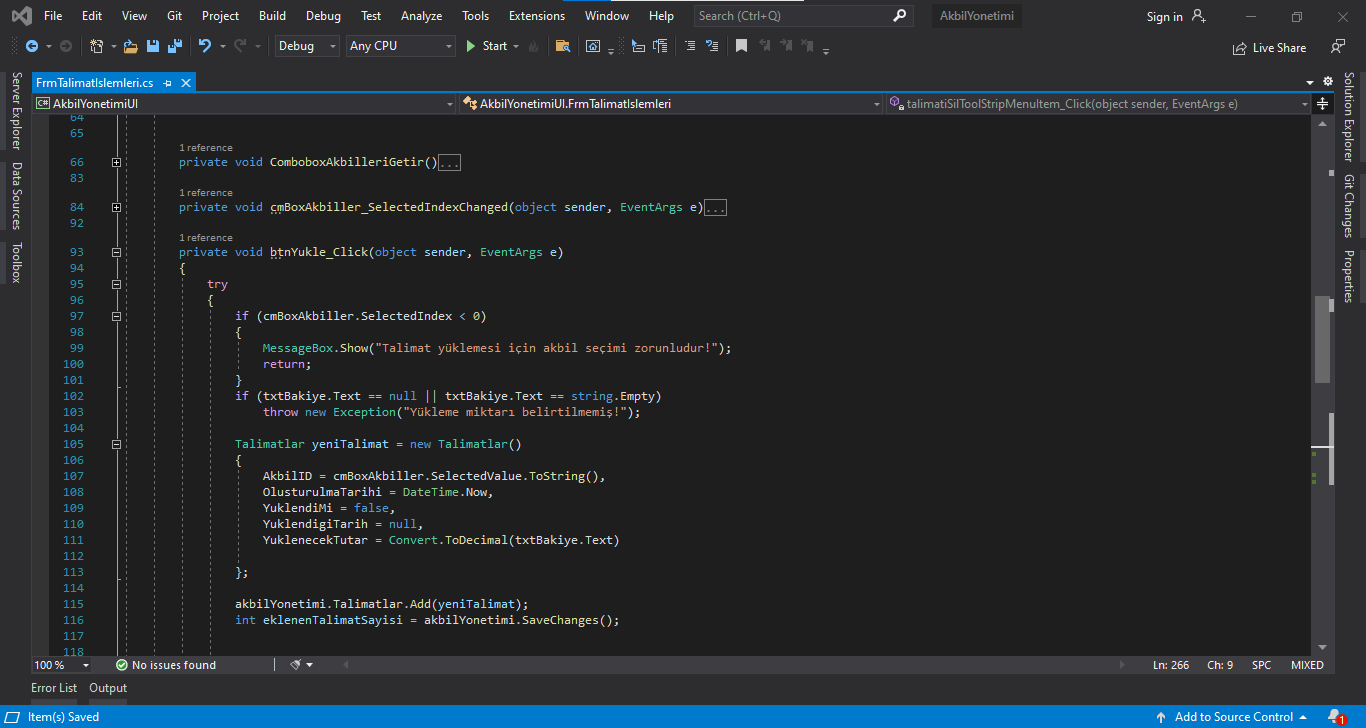Open the Any CPU platform dropdown

pyautogui.click(x=401, y=46)
